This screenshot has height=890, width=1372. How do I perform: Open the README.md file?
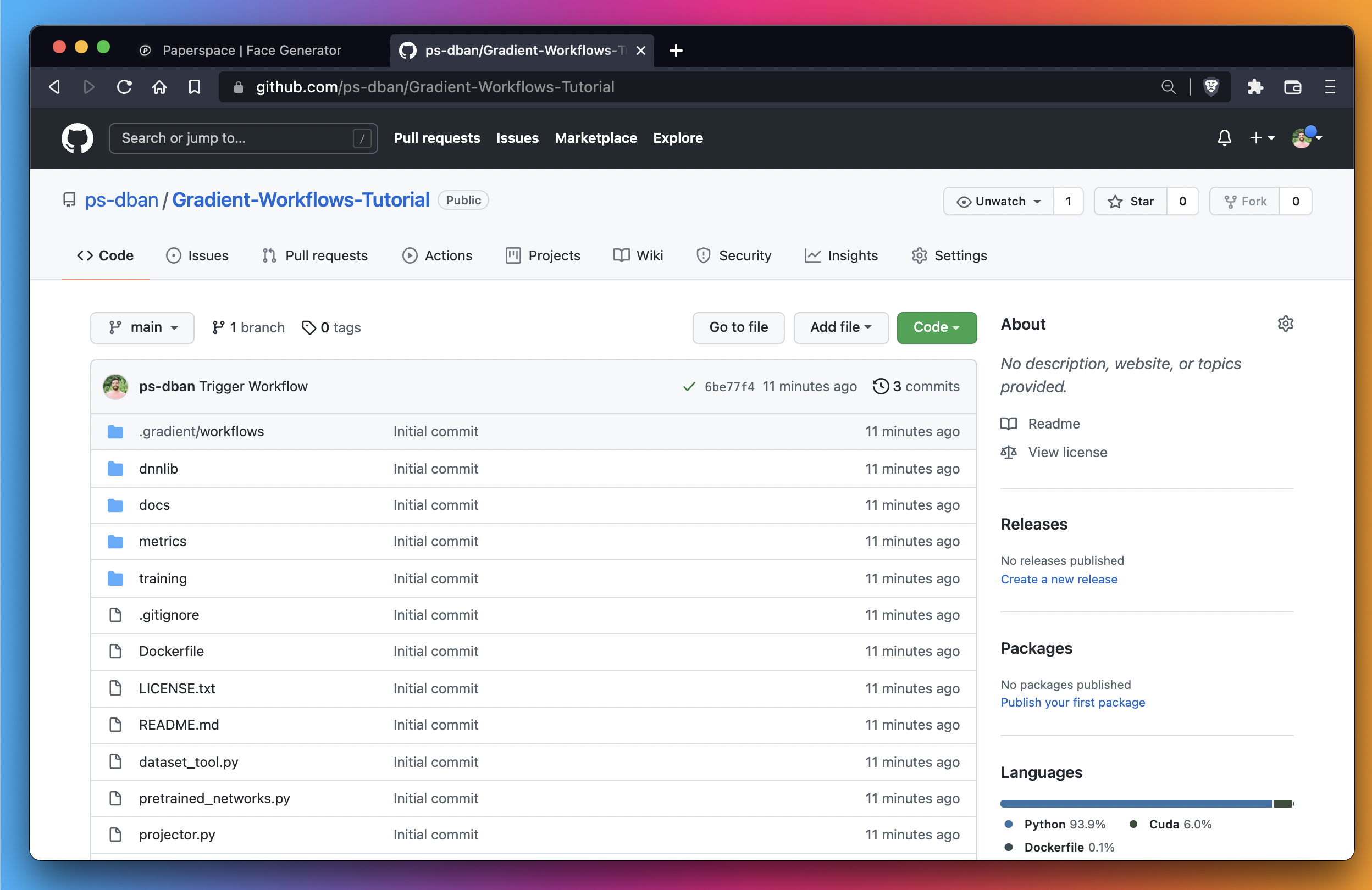pyautogui.click(x=179, y=725)
